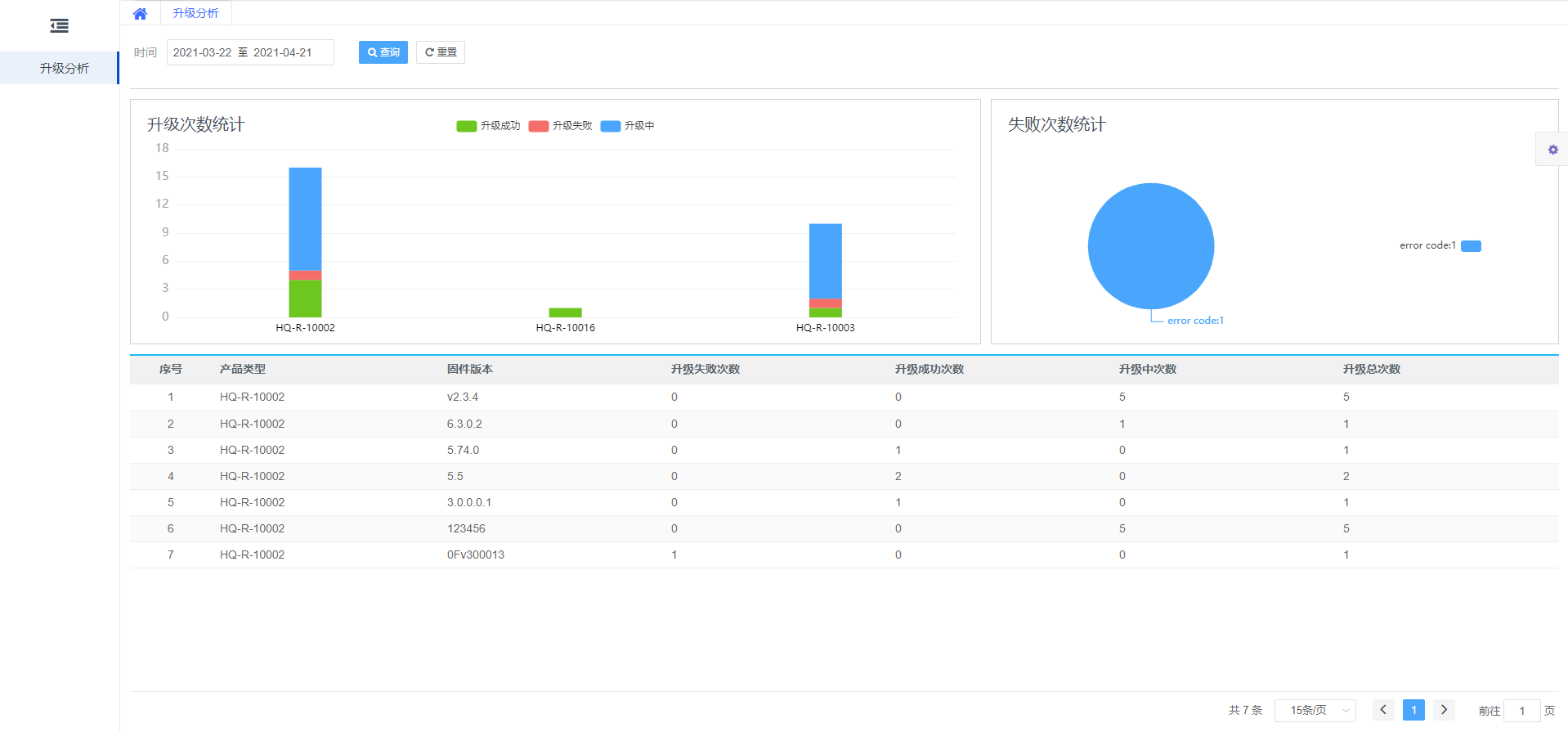
Task: Click the 重置 reset button
Action: coord(441,52)
